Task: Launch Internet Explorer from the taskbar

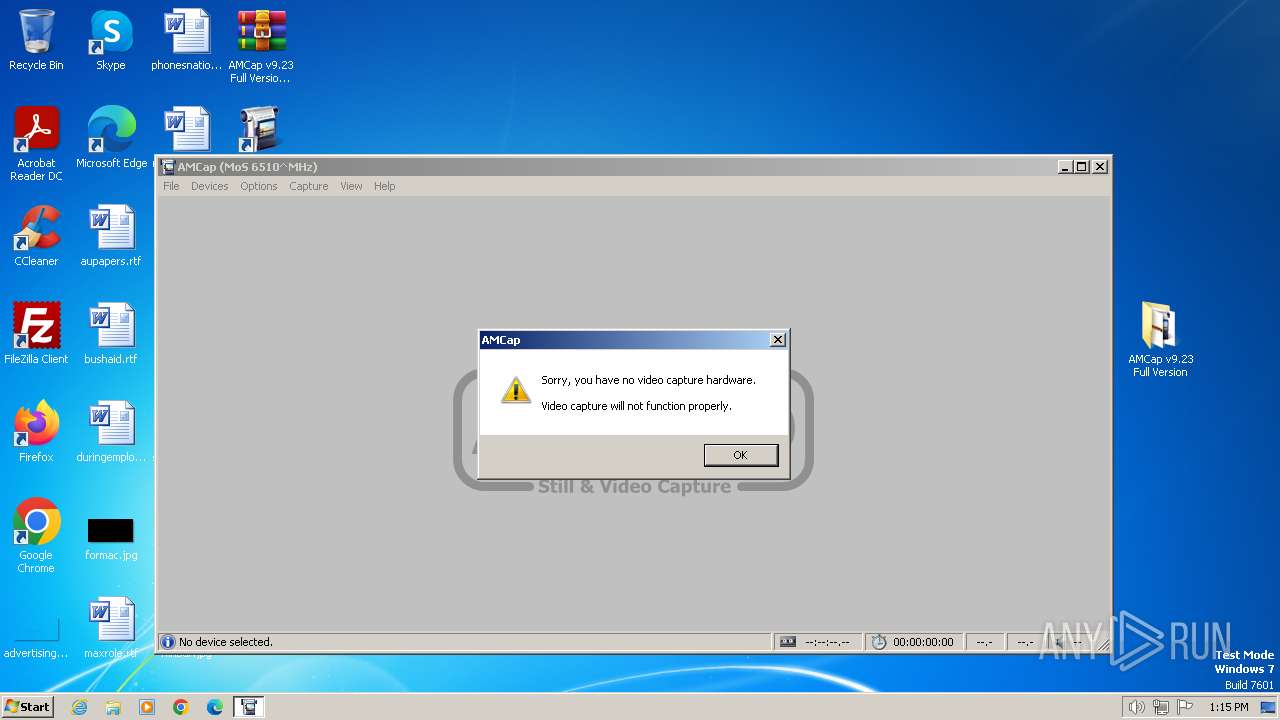Action: tap(79, 707)
